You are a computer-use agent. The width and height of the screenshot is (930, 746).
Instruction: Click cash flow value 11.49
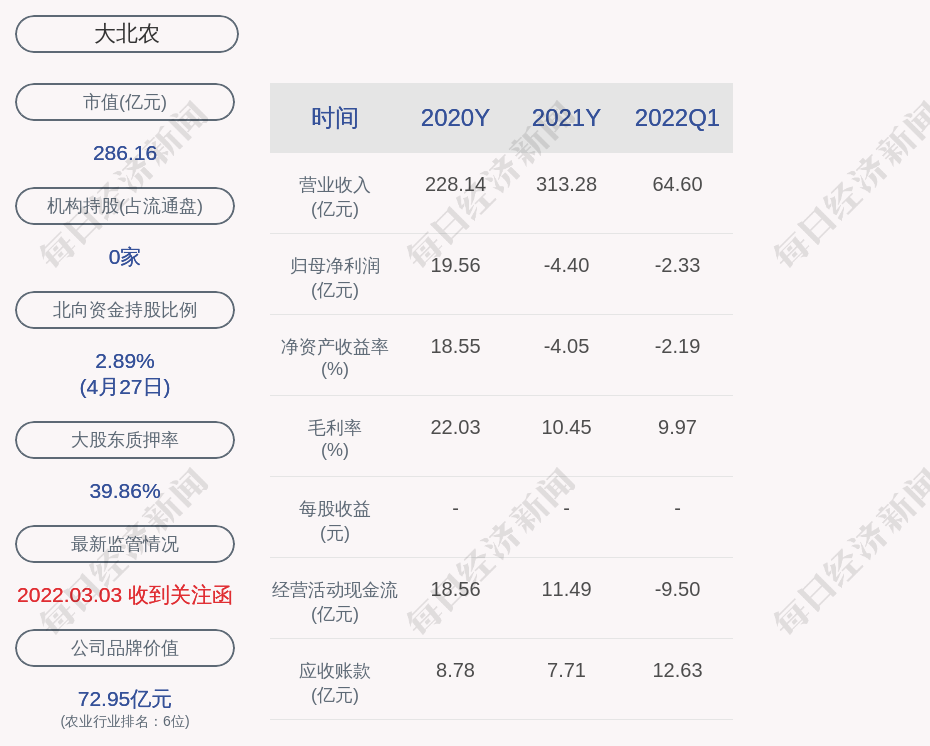click(566, 589)
